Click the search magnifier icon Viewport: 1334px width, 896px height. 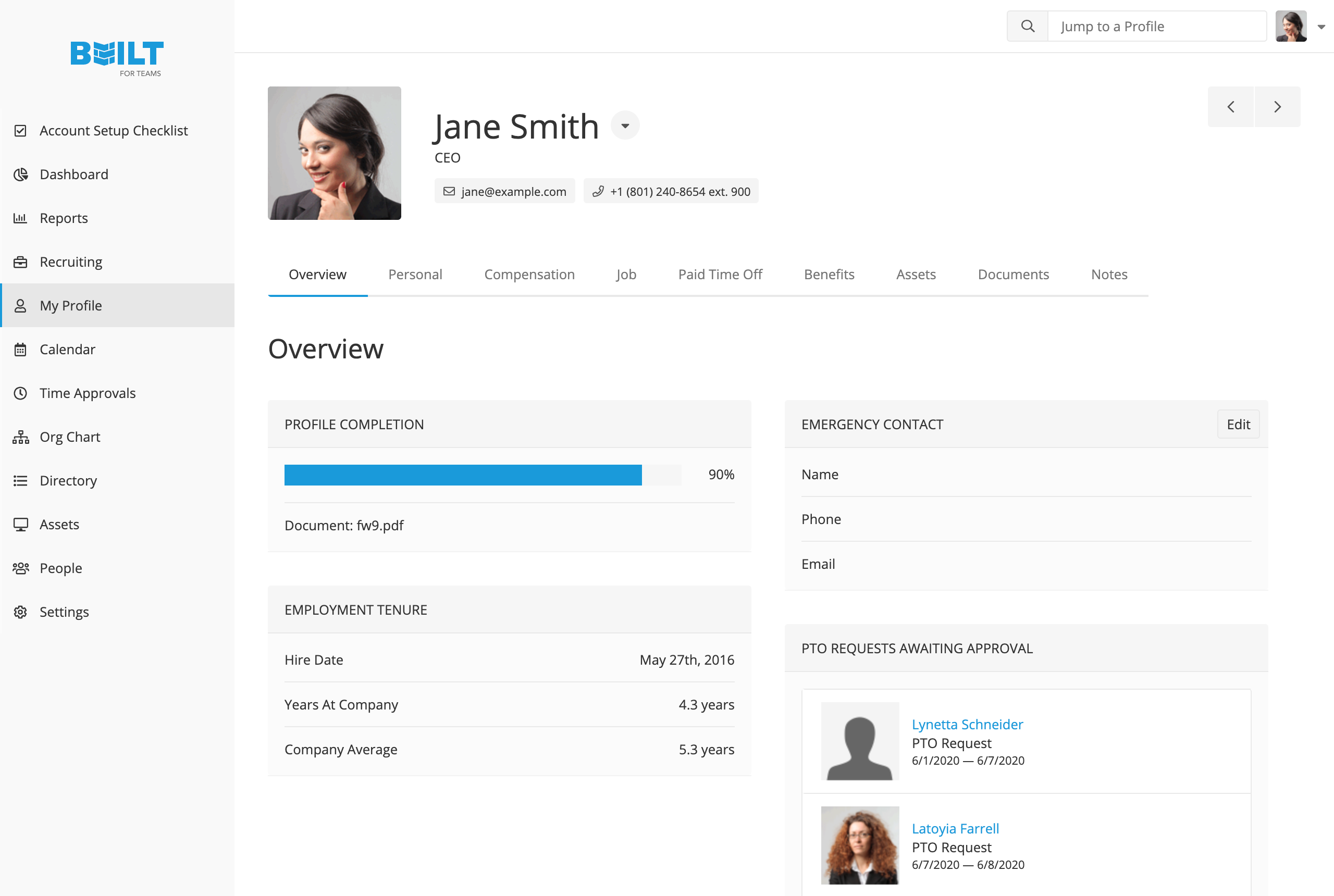pyautogui.click(x=1027, y=26)
